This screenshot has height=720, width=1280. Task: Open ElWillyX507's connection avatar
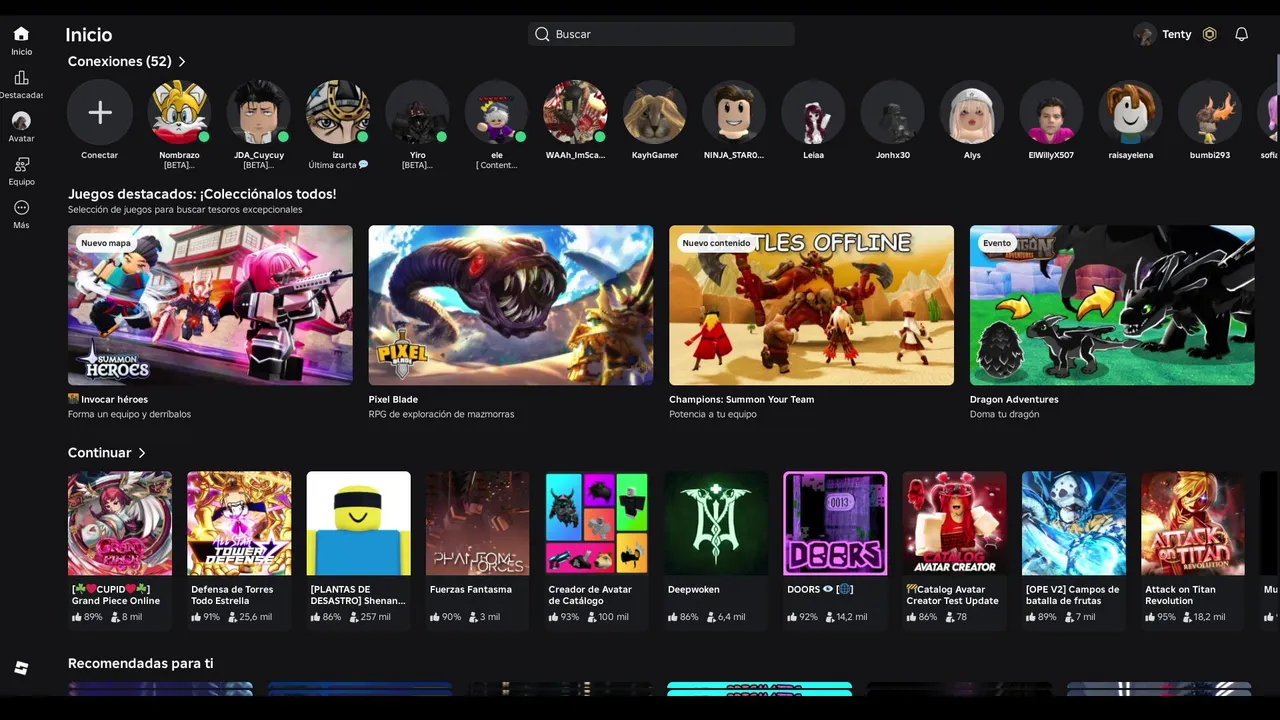(1051, 112)
